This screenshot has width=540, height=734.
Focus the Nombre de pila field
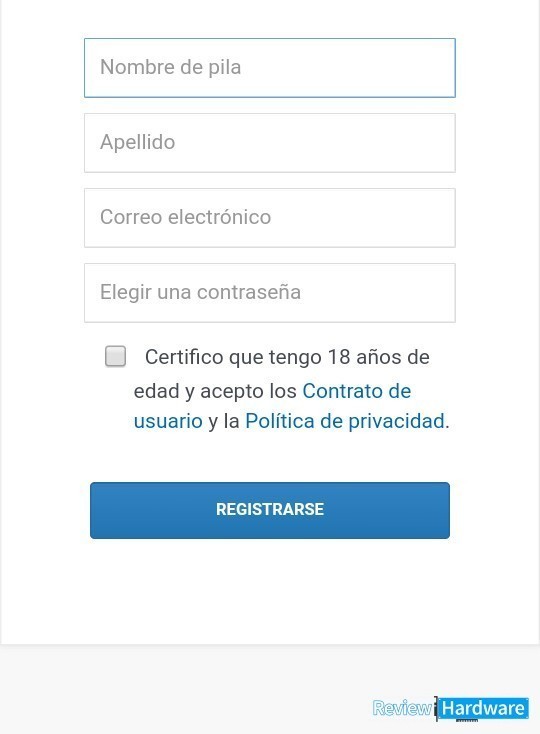(270, 68)
